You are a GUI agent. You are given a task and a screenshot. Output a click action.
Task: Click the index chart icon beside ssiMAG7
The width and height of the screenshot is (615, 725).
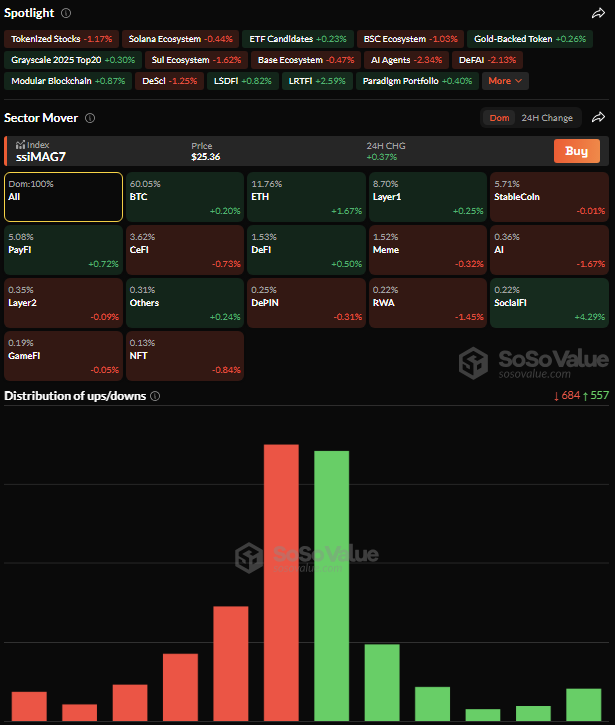coord(20,145)
